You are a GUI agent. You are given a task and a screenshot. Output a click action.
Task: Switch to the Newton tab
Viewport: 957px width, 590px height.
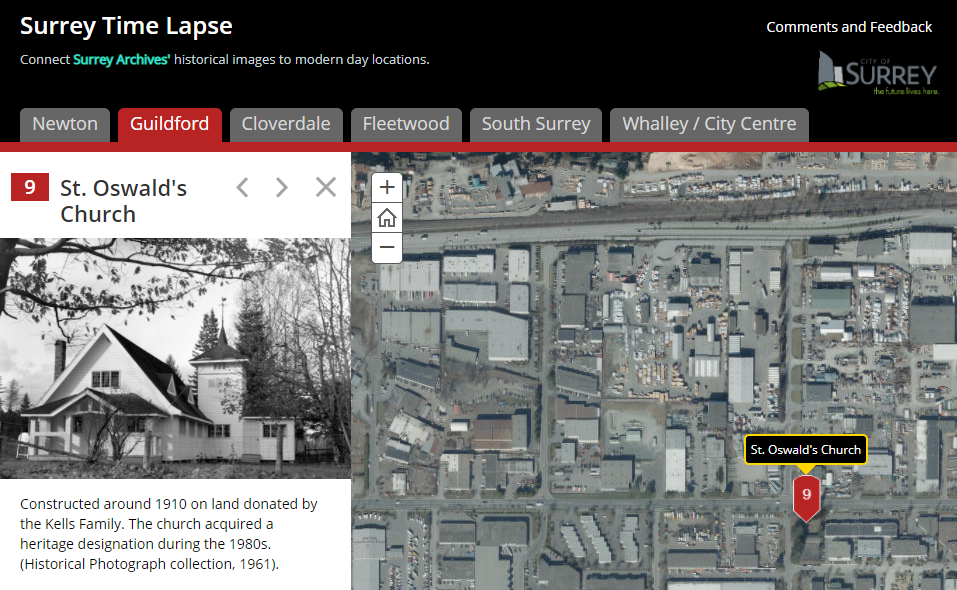click(x=65, y=125)
